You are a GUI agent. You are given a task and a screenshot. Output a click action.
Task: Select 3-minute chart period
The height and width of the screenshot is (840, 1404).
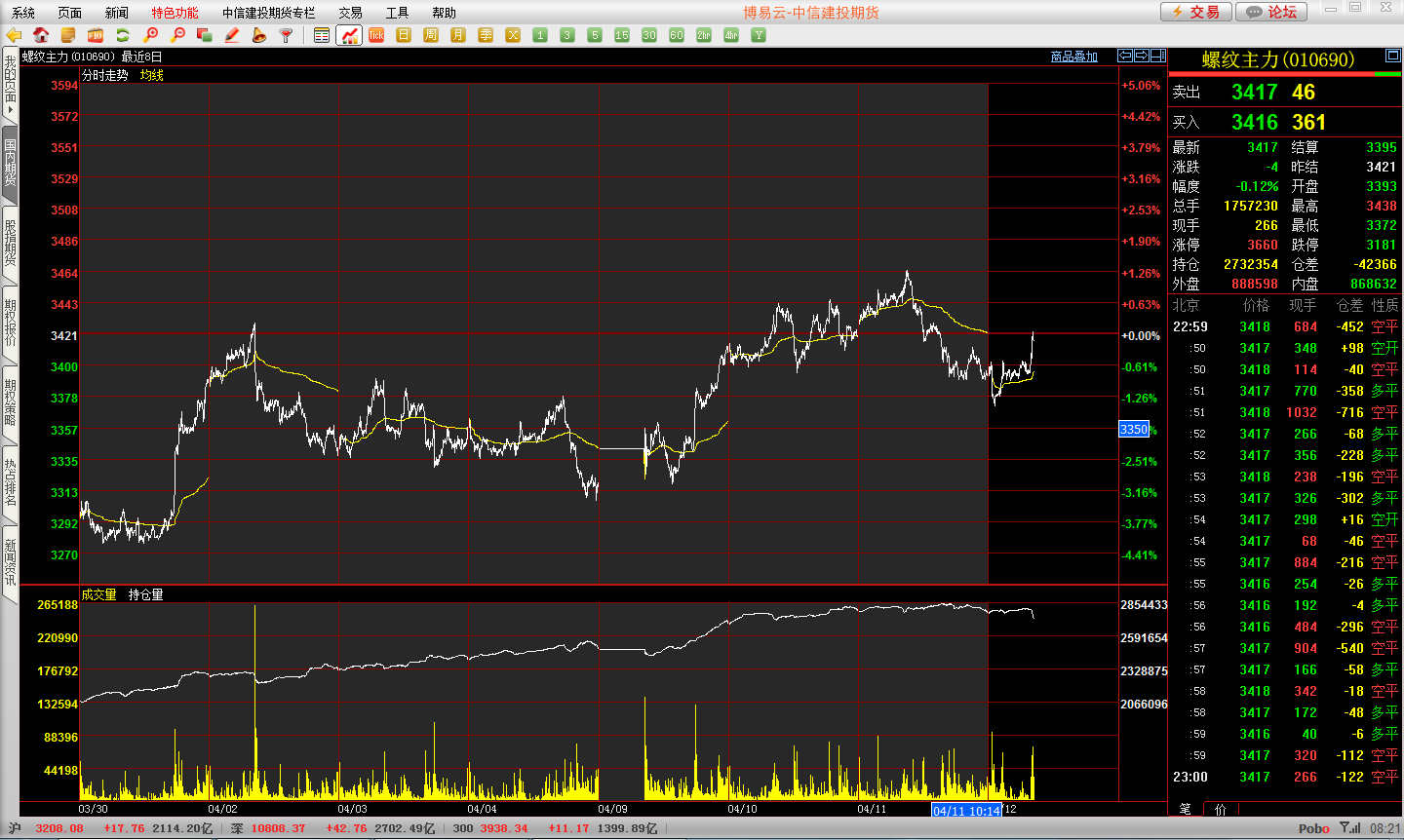[x=567, y=35]
